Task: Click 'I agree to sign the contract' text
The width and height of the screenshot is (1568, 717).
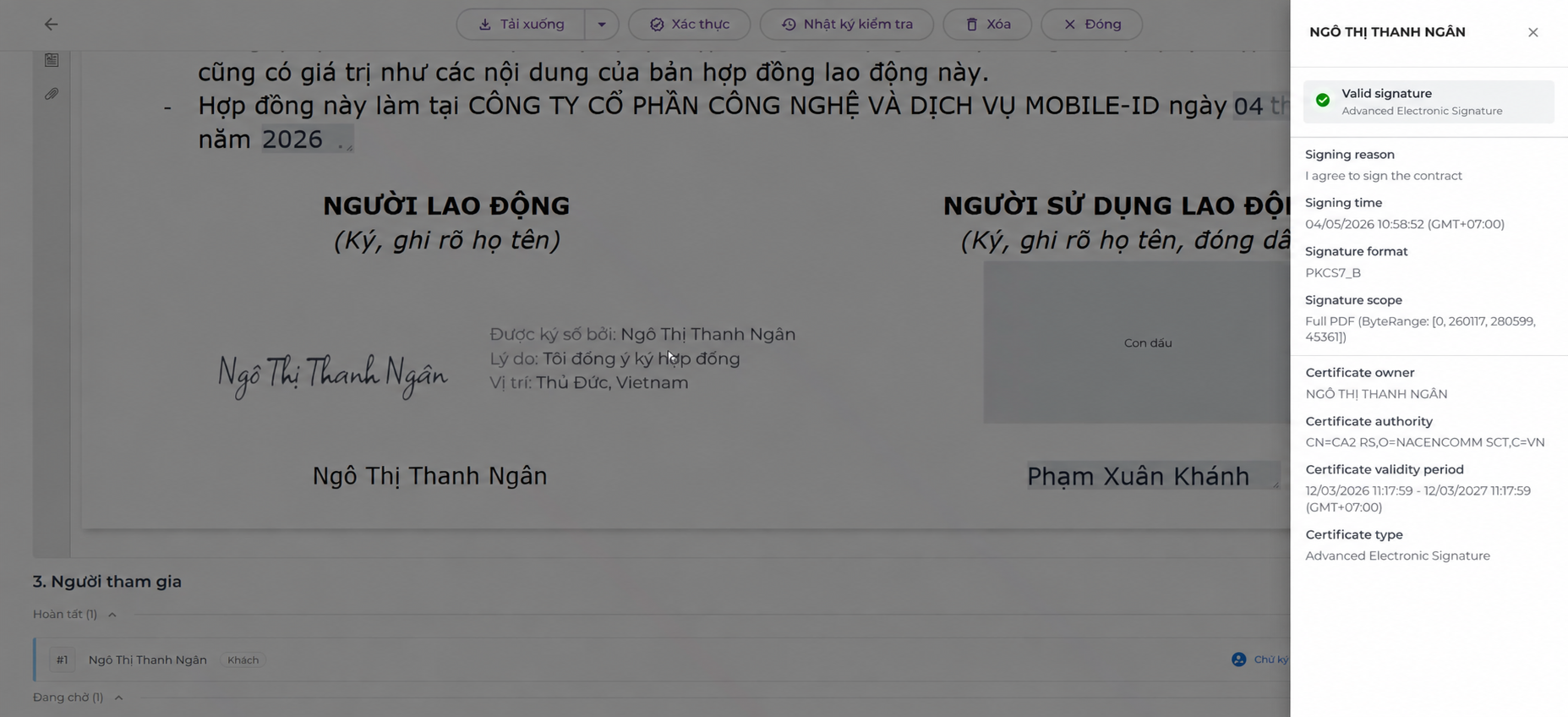Action: pyautogui.click(x=1384, y=176)
